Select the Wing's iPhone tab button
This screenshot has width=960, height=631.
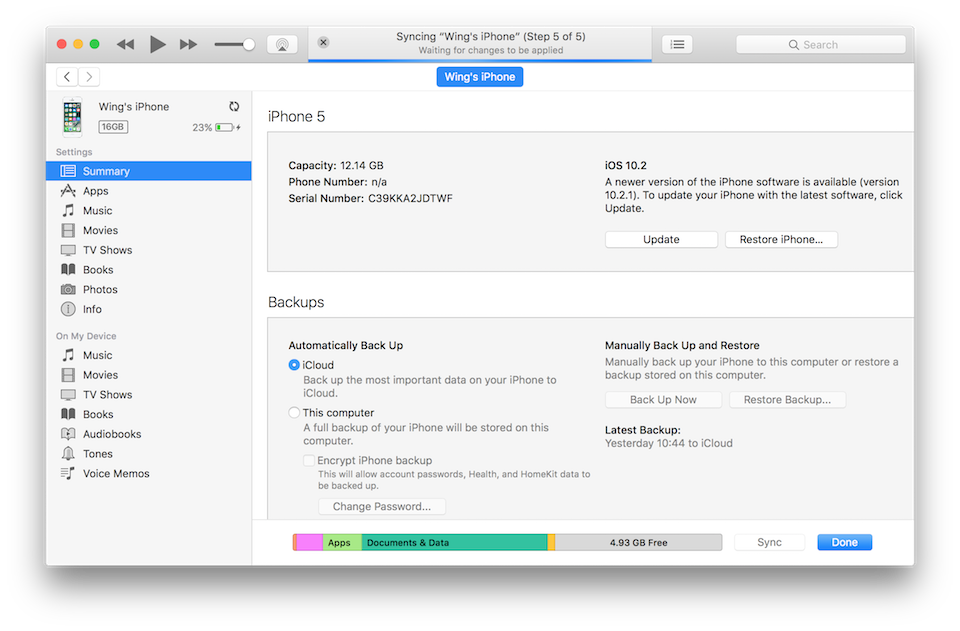[x=479, y=77]
